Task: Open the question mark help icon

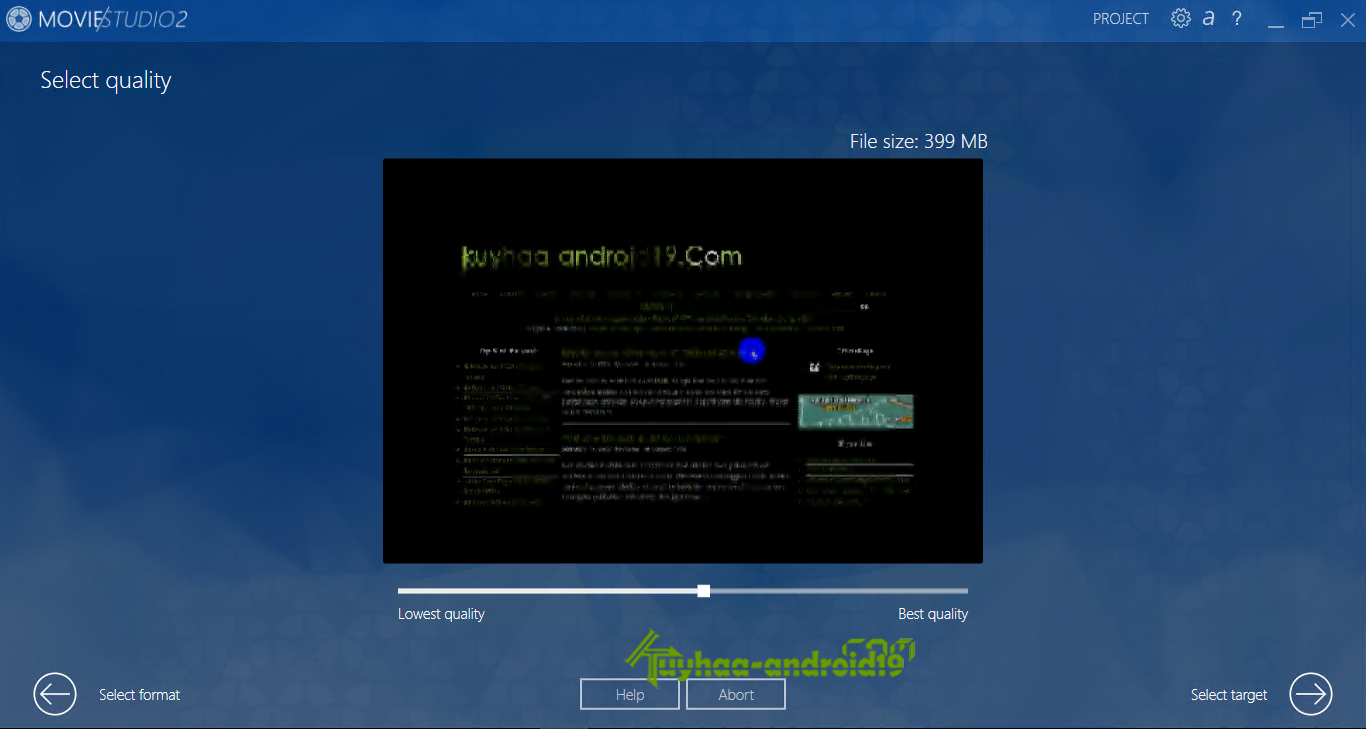Action: 1237,18
